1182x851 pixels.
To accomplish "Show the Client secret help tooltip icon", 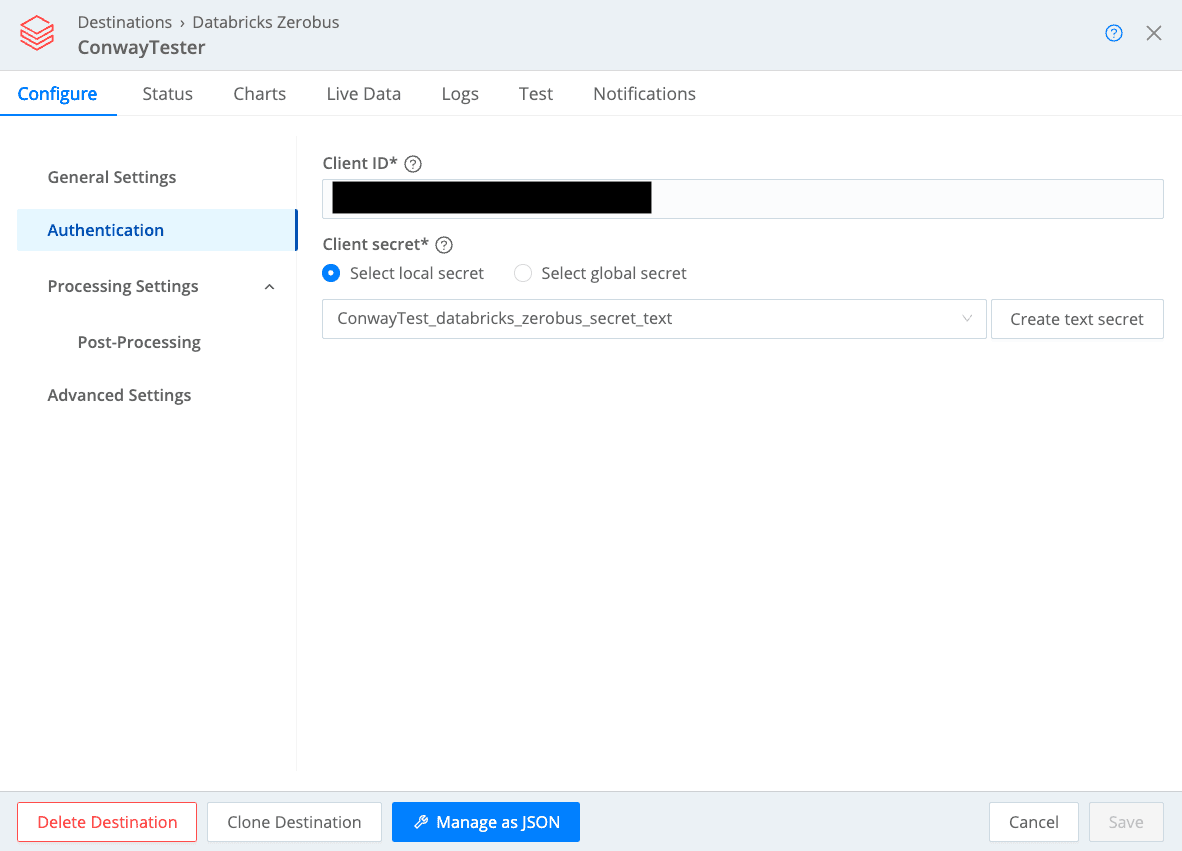I will tap(444, 245).
